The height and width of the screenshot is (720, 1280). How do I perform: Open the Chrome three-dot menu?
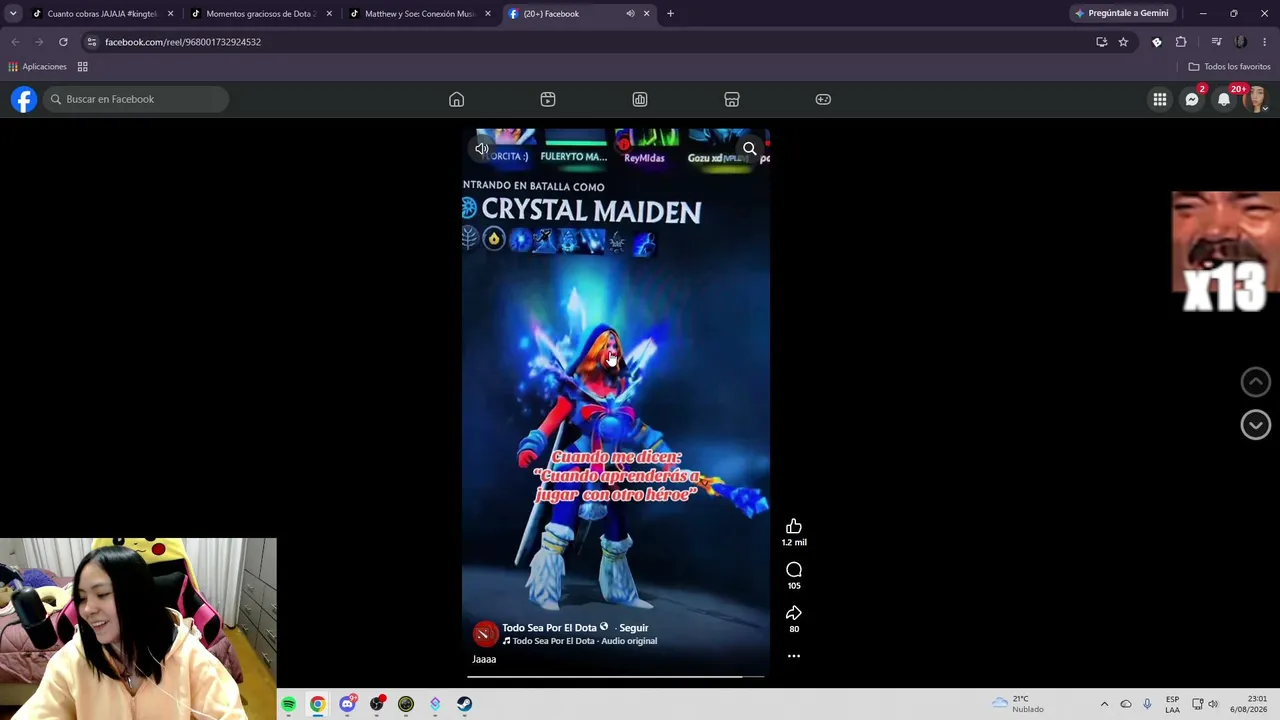pyautogui.click(x=1264, y=42)
